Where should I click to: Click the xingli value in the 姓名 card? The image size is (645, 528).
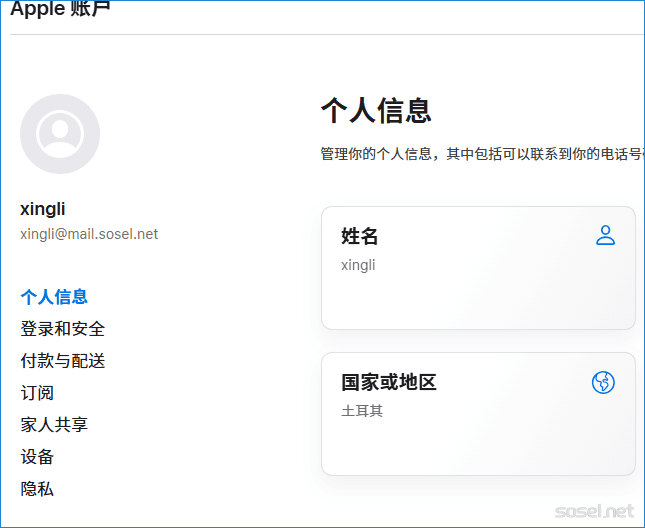tap(358, 265)
